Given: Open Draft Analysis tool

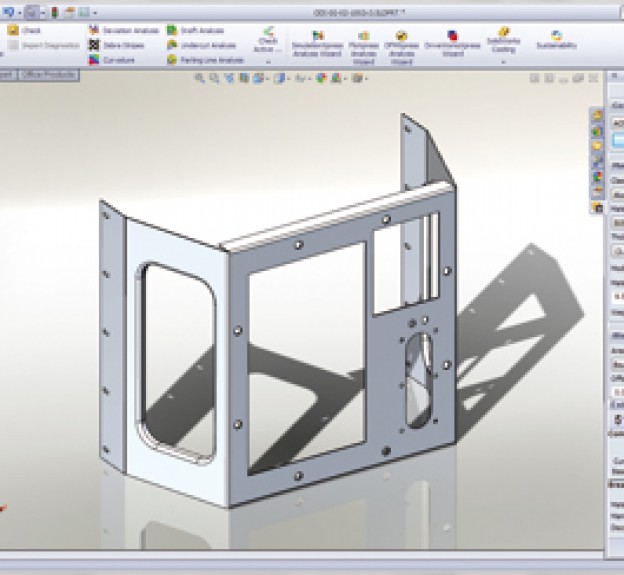Looking at the screenshot, I should [202, 31].
